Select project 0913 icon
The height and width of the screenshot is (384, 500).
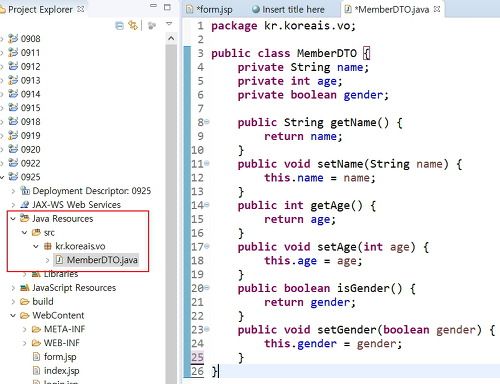click(13, 80)
